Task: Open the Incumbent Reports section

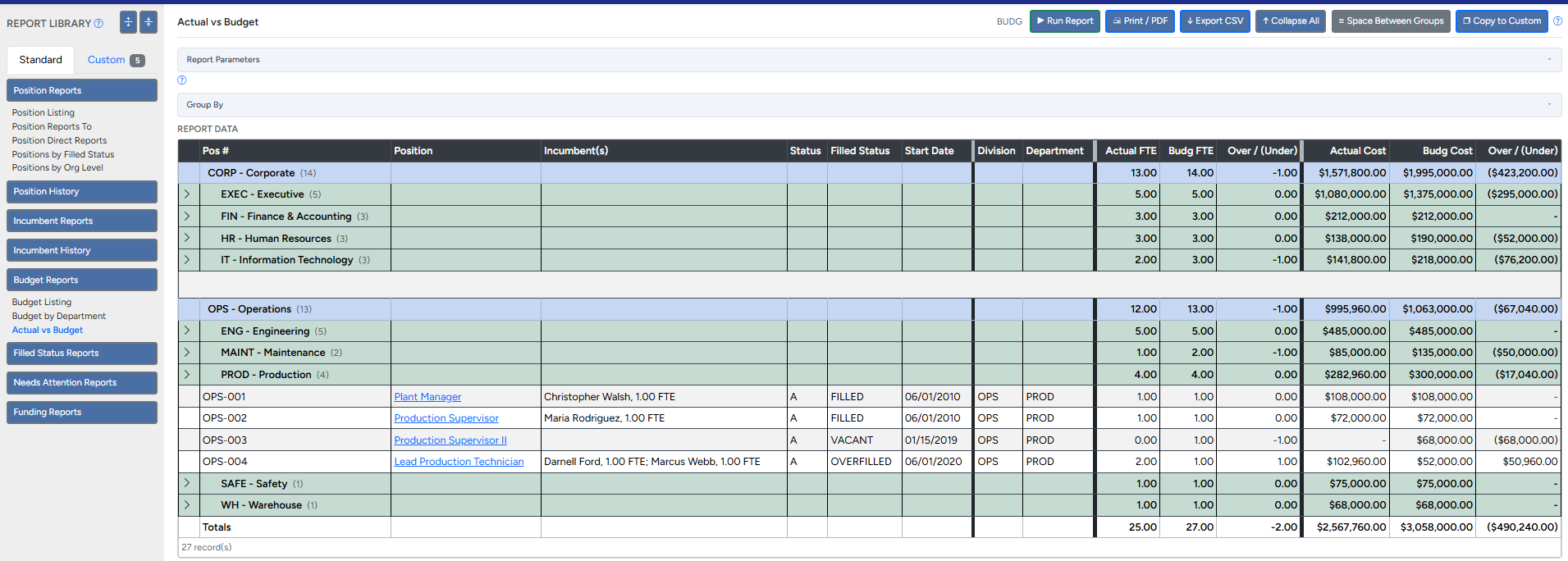Action: coord(82,221)
